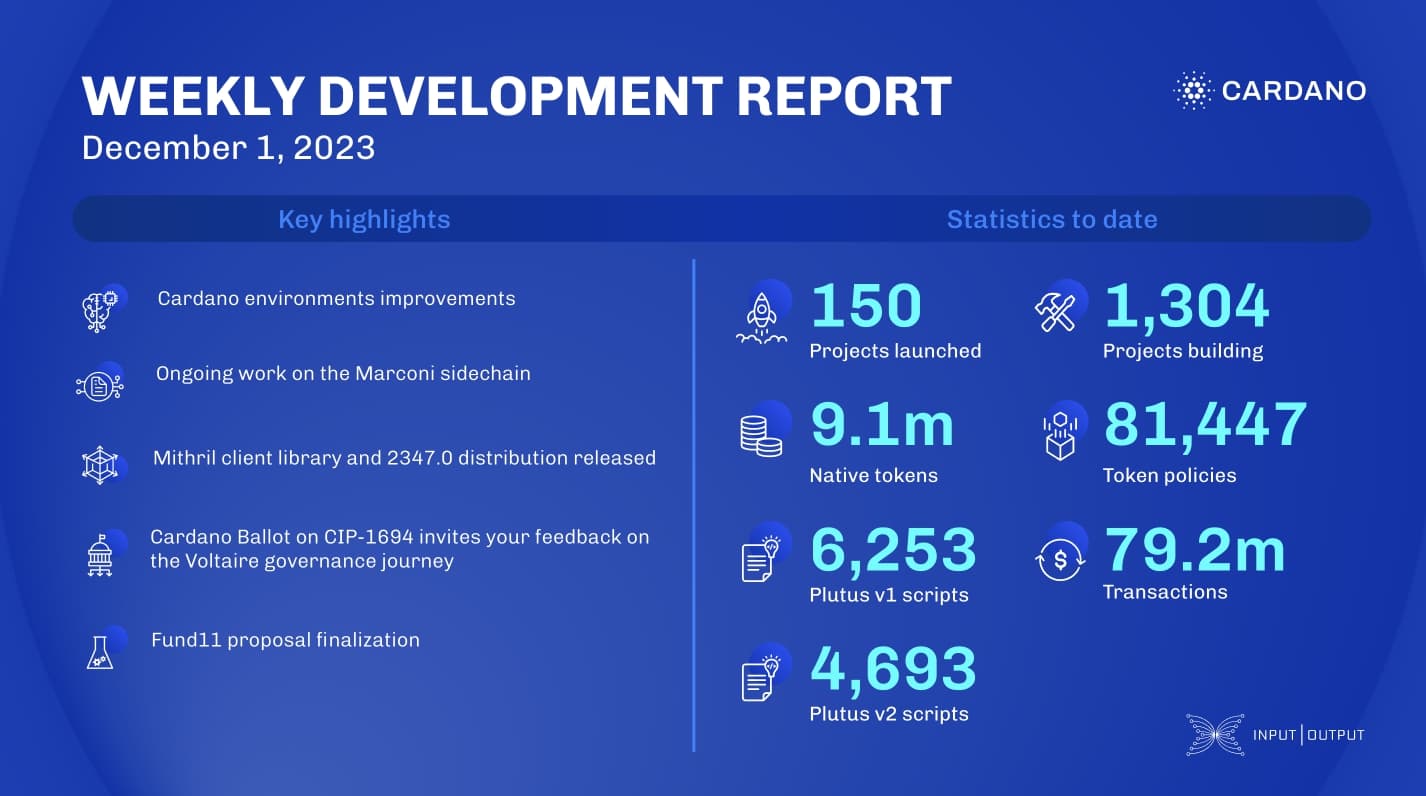Click the Marconi sidechain document network icon
The image size is (1426, 796).
coord(99,386)
